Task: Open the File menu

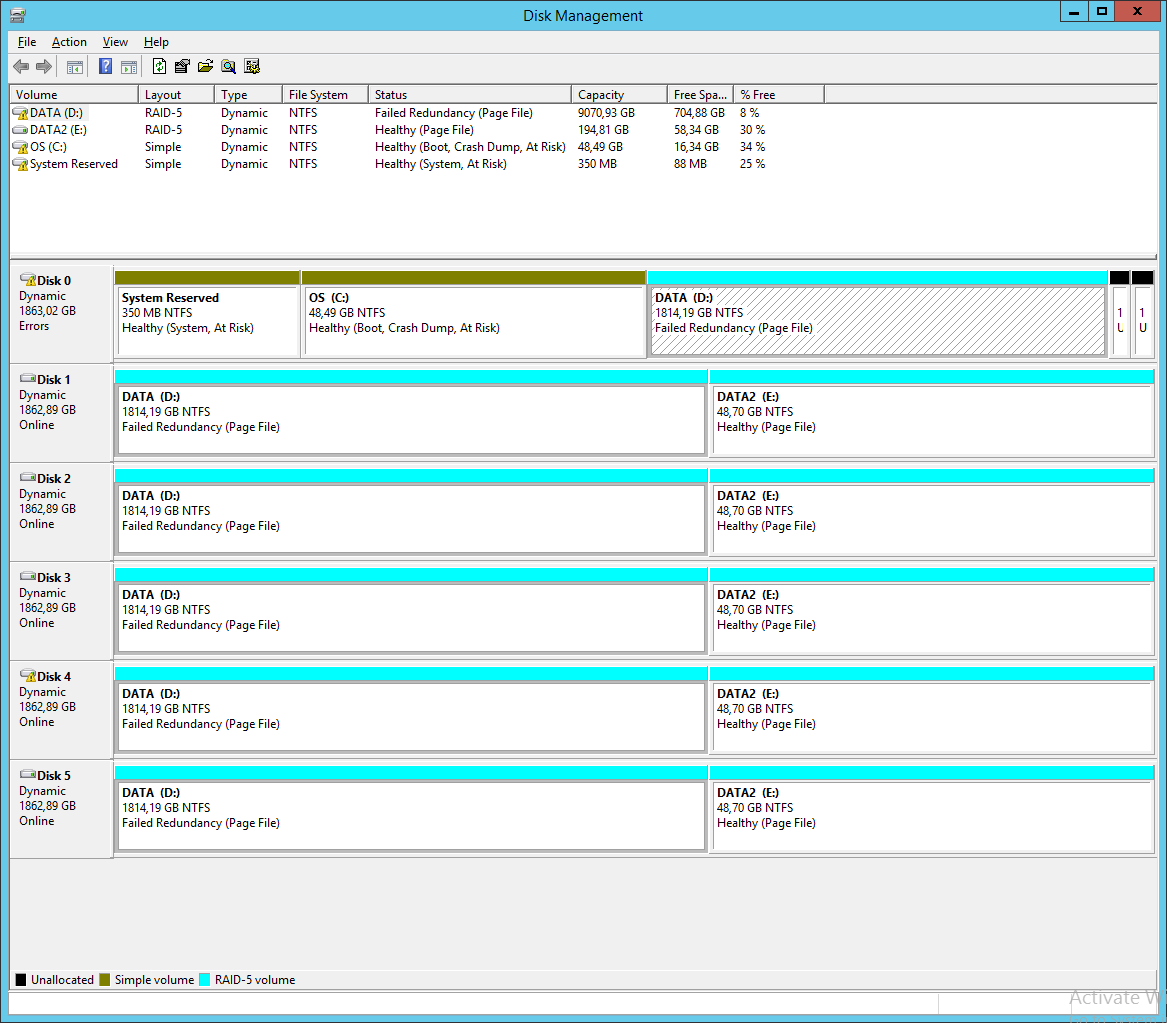Action: pyautogui.click(x=27, y=42)
